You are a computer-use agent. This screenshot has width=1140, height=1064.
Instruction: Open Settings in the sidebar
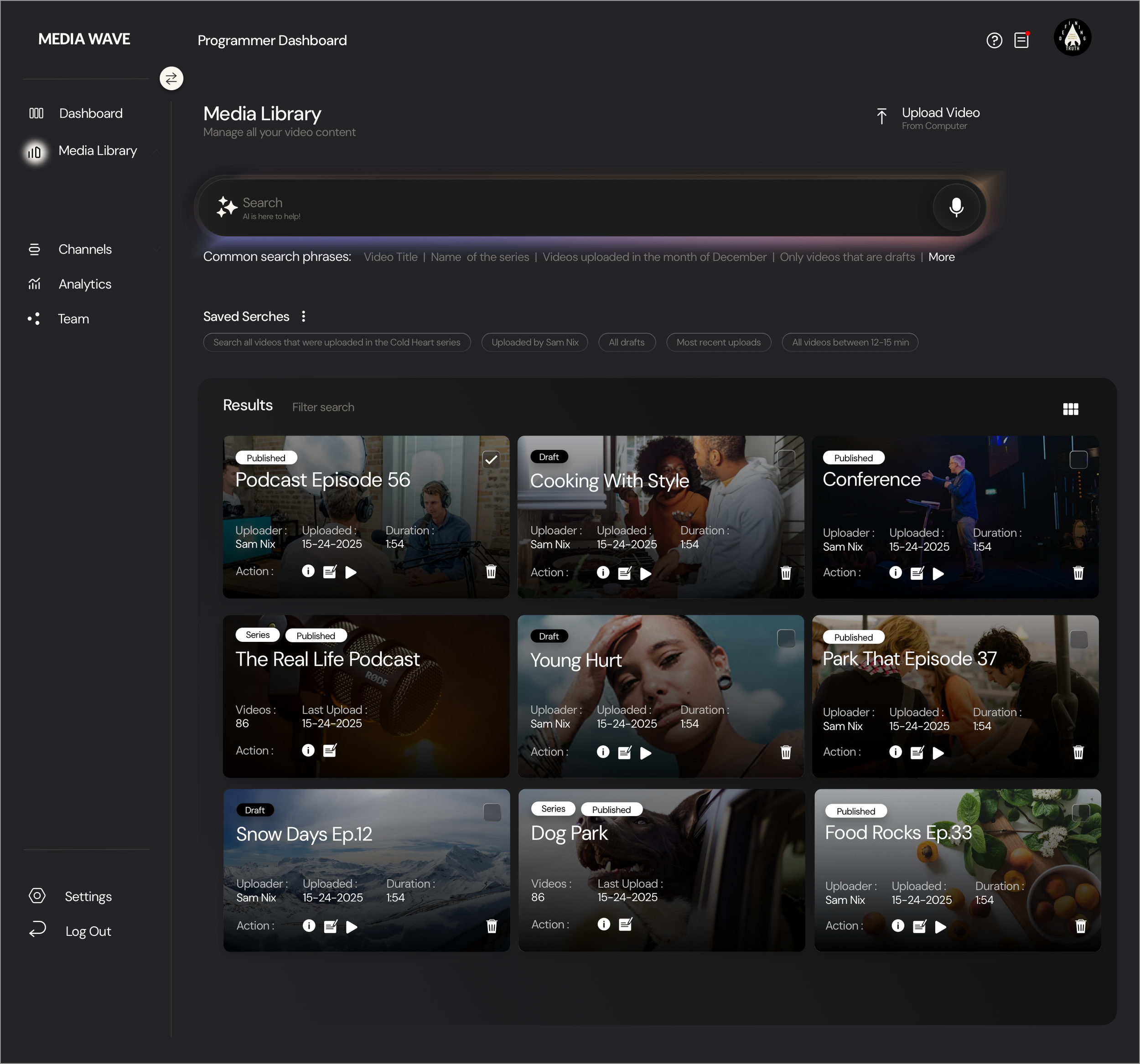71,896
